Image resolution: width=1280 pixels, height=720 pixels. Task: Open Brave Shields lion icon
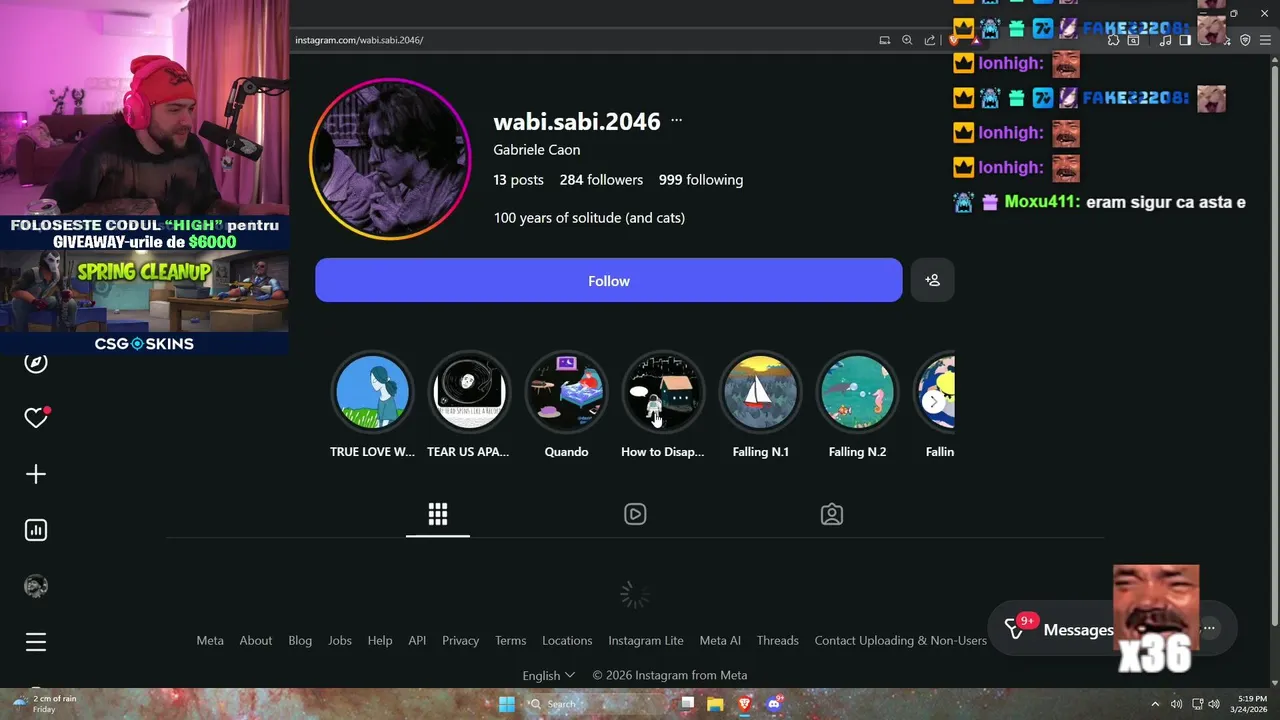[954, 40]
